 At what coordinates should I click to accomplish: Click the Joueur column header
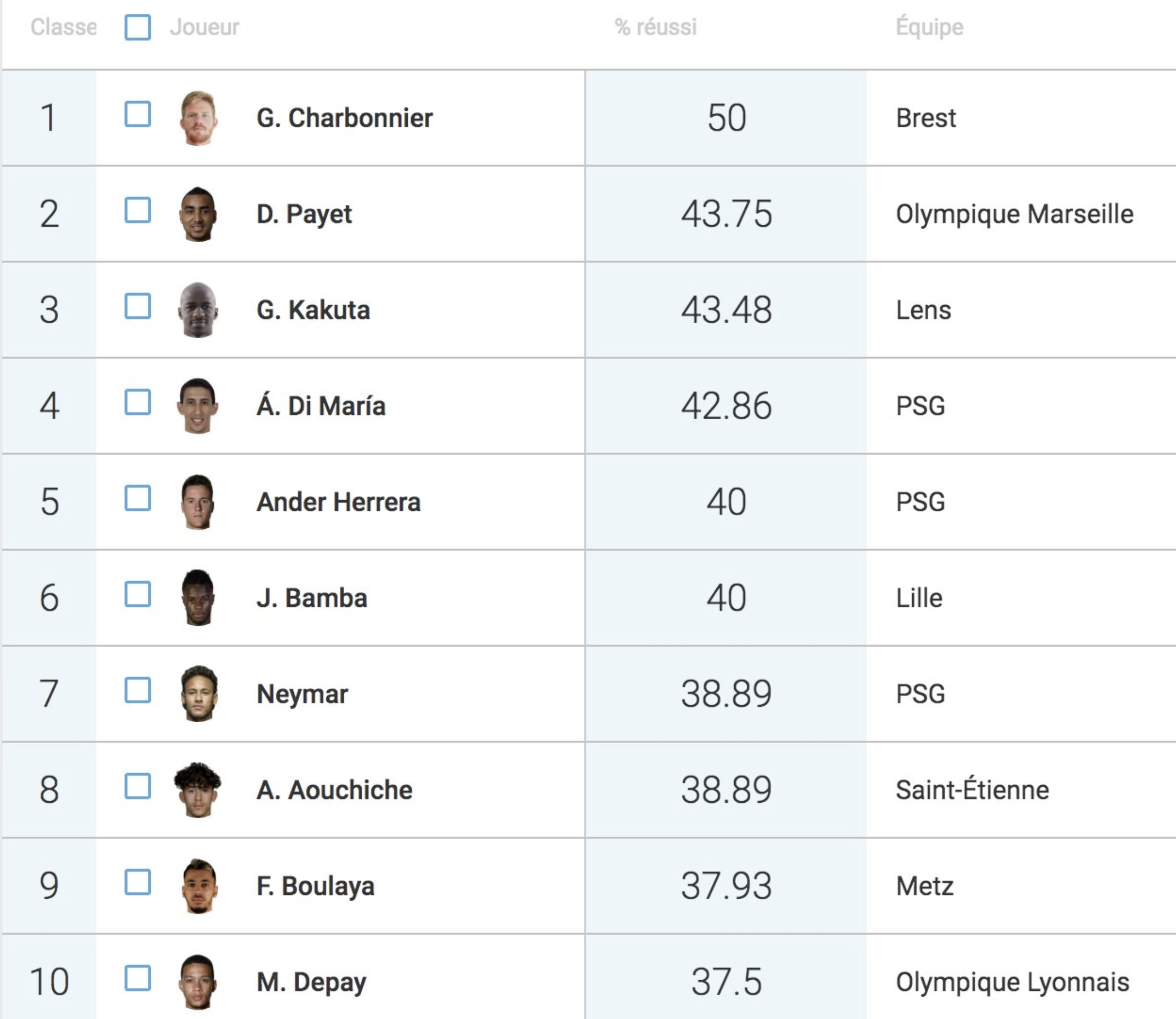click(205, 27)
